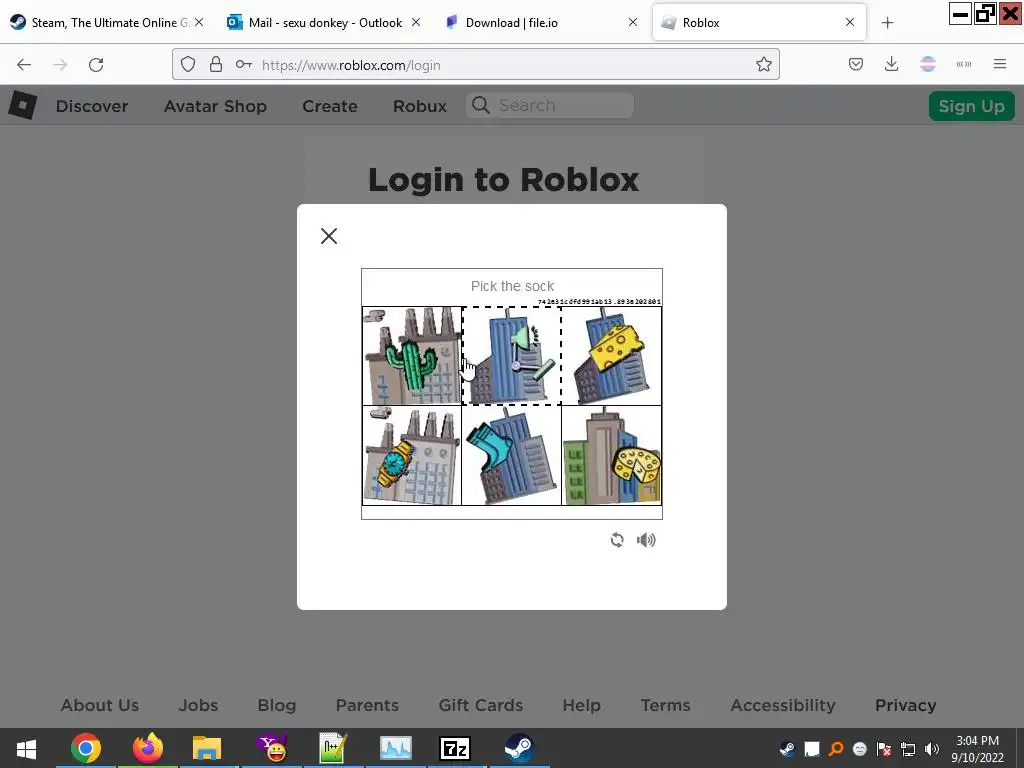Refresh the captcha challenge

pyautogui.click(x=617, y=540)
